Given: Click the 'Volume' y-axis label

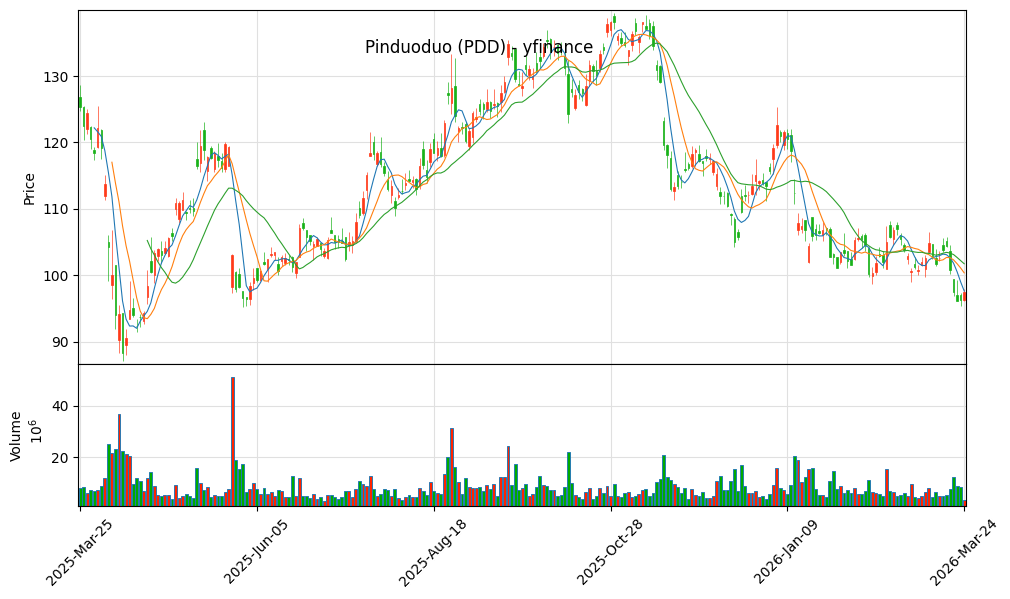Looking at the screenshot, I should pyautogui.click(x=16, y=436).
